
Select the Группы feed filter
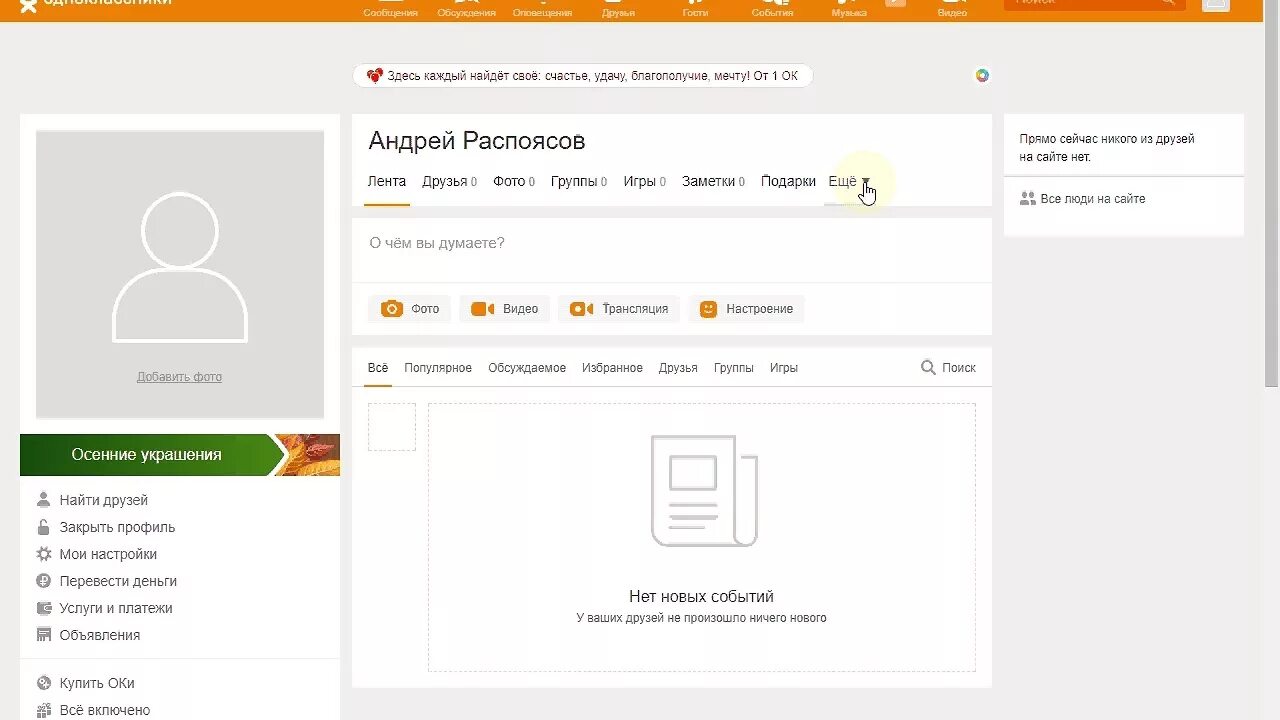(x=734, y=368)
